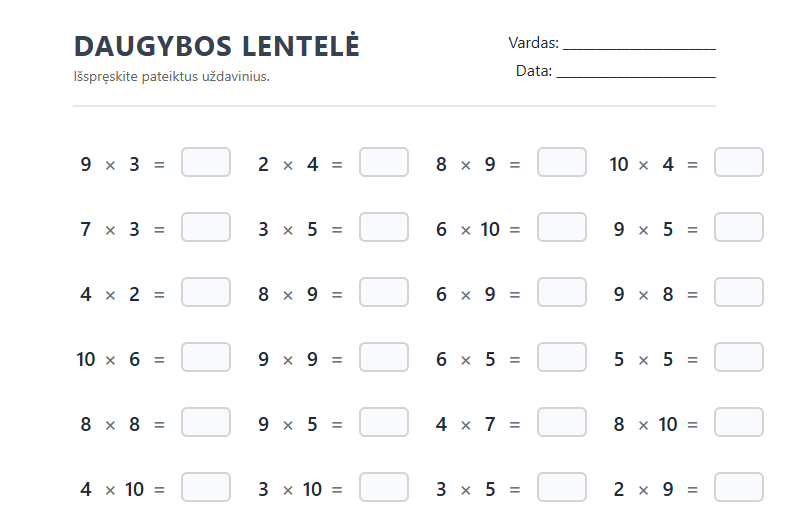Select the answer box for 4 × 7
790x519 pixels.
[x=562, y=423]
